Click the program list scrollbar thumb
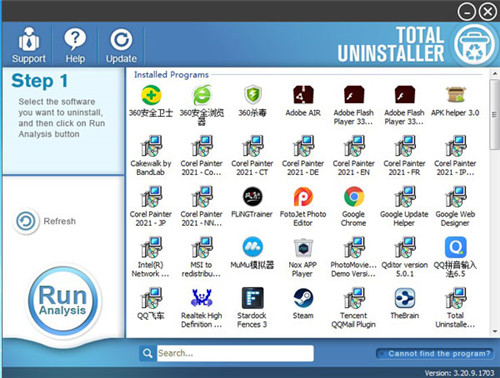 [x=494, y=115]
